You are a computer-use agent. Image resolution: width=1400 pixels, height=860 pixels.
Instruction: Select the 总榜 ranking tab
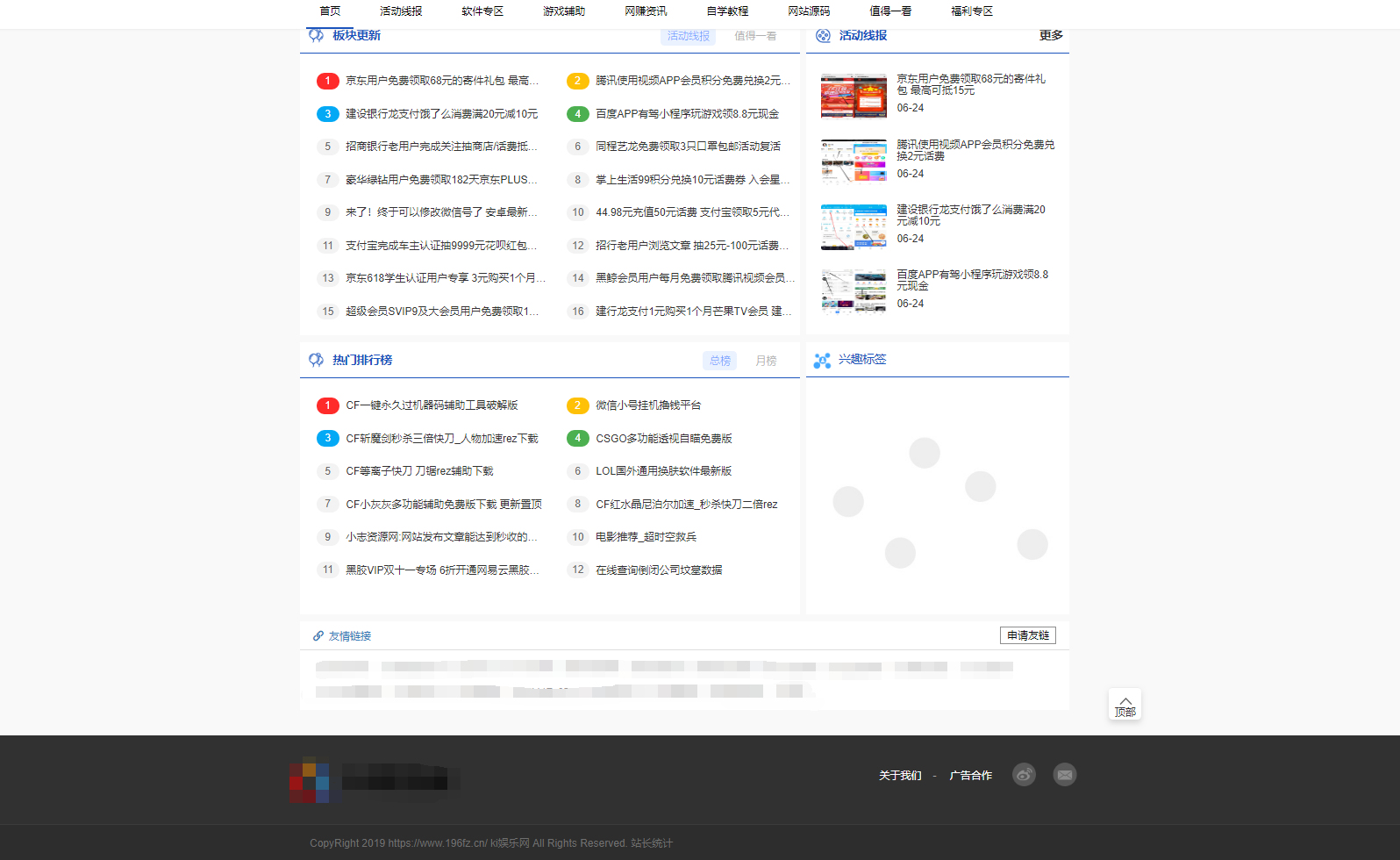[x=720, y=361]
